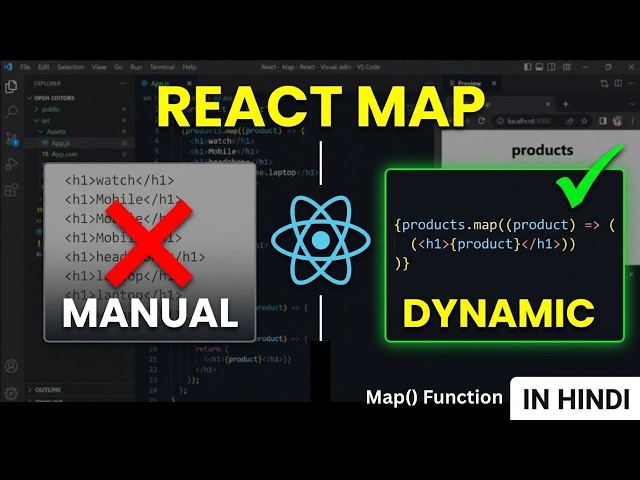Click the VS Code logo icon
The image size is (640, 480).
pyautogui.click(x=8, y=67)
